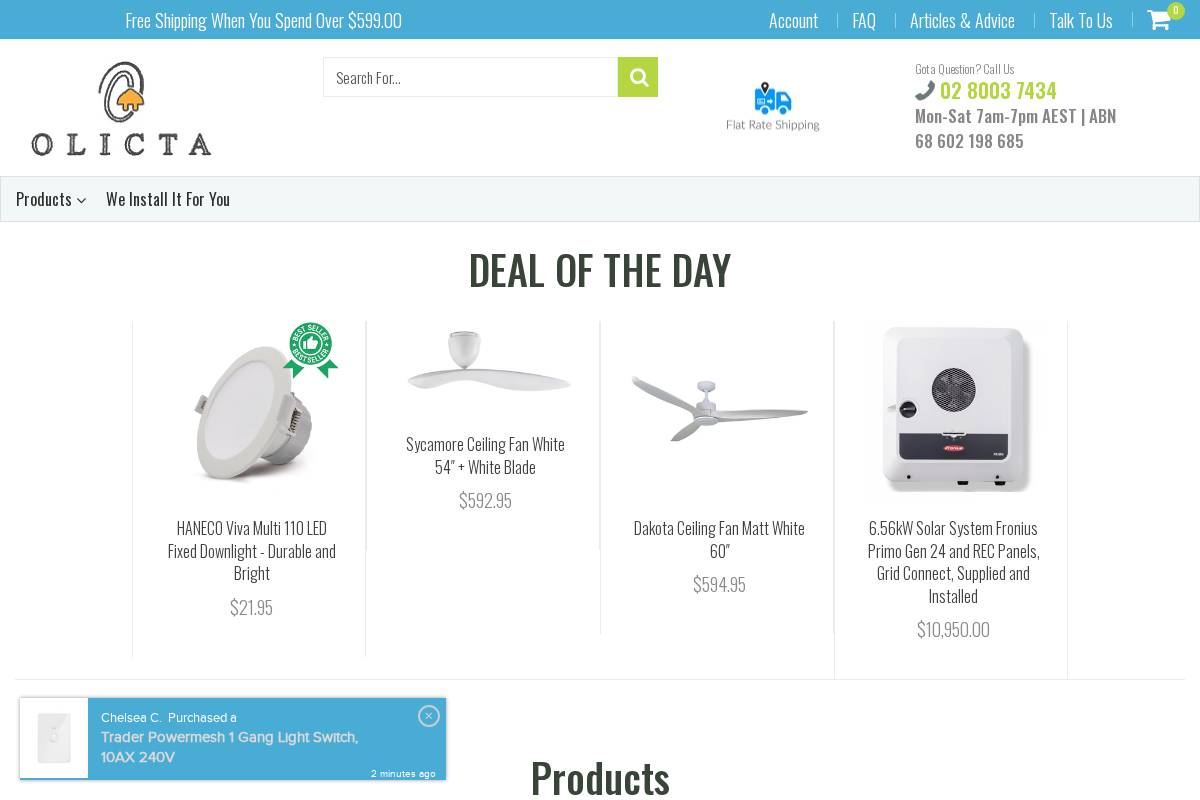Click inside the Search For input field
The height and width of the screenshot is (800, 1200).
pyautogui.click(x=470, y=77)
